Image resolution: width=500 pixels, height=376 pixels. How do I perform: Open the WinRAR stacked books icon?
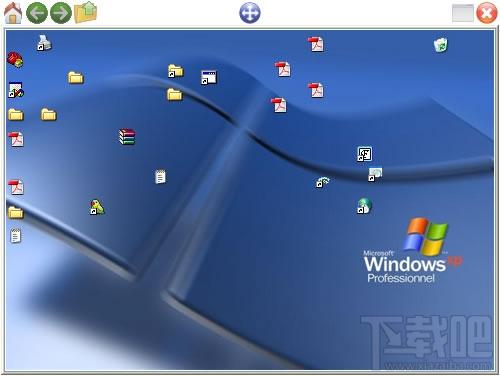tap(127, 137)
